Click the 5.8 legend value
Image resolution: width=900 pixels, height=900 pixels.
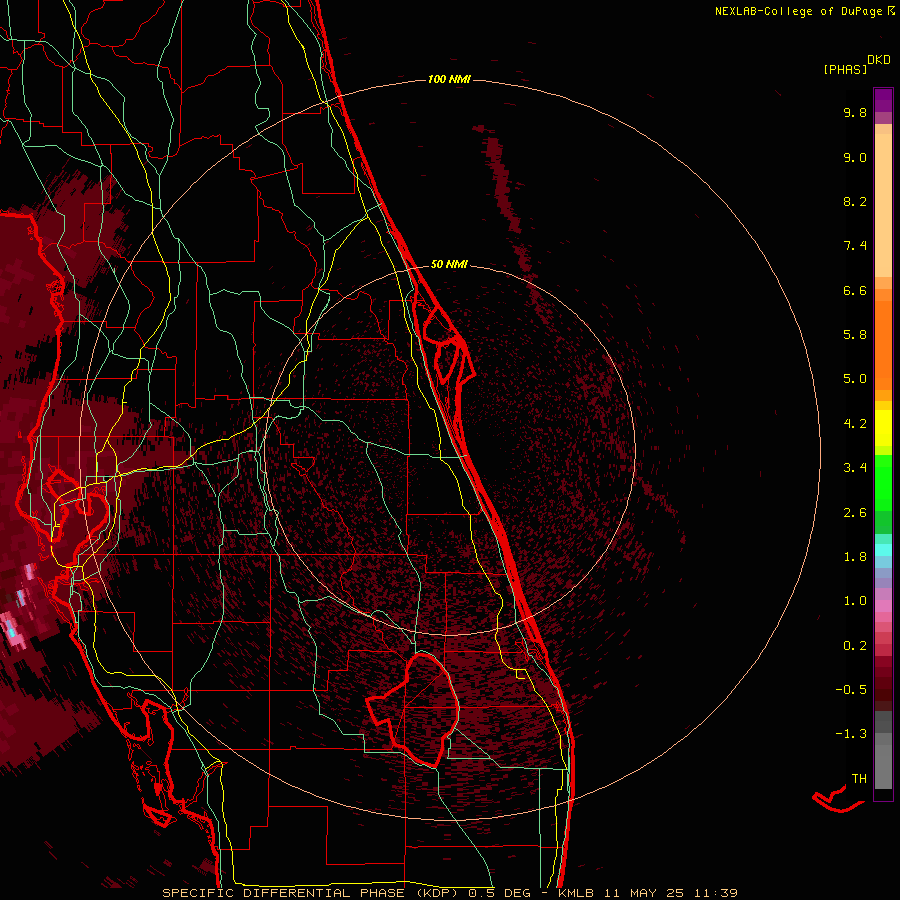tap(855, 335)
